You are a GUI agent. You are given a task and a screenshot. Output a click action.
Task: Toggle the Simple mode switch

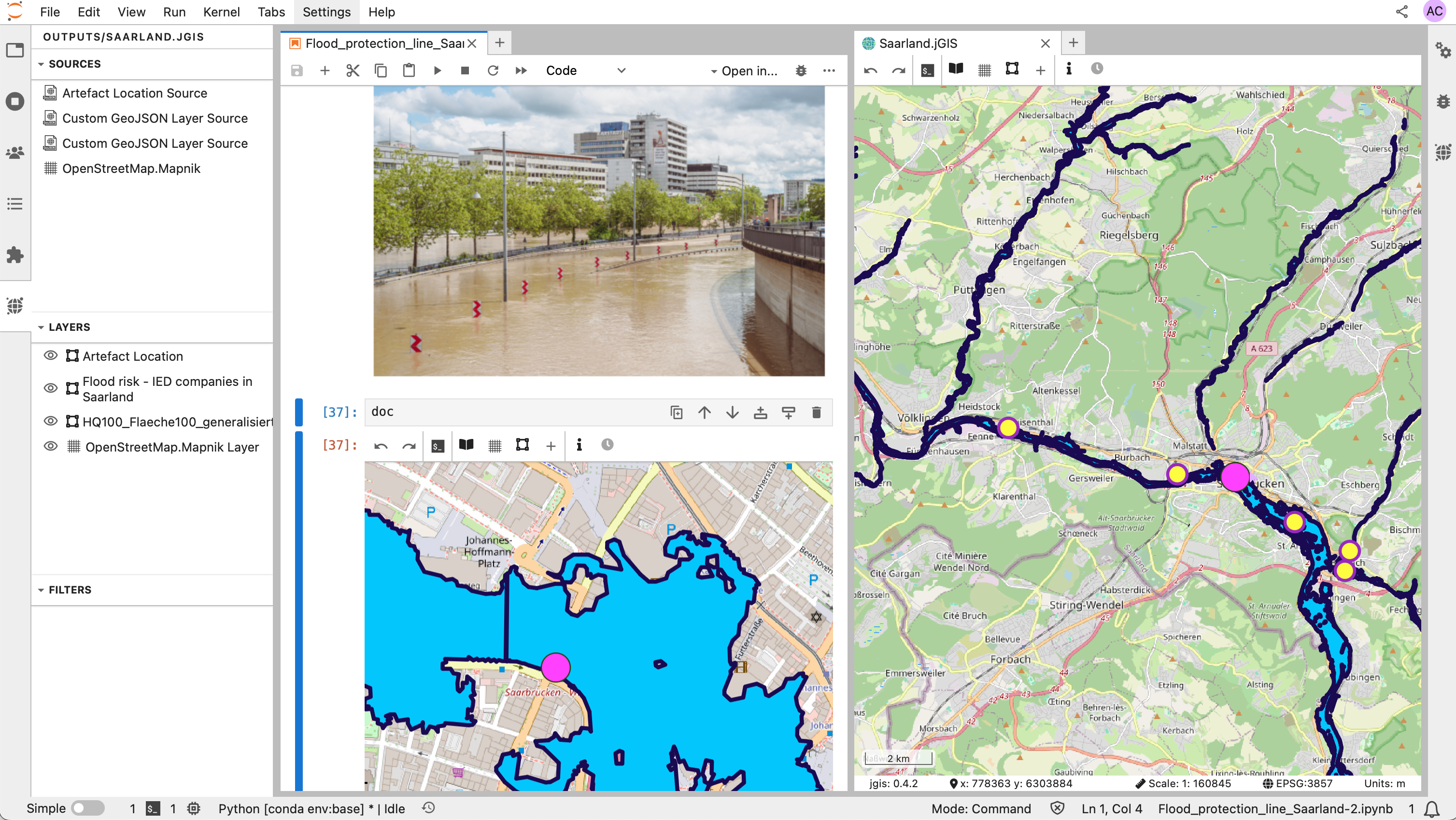87,808
